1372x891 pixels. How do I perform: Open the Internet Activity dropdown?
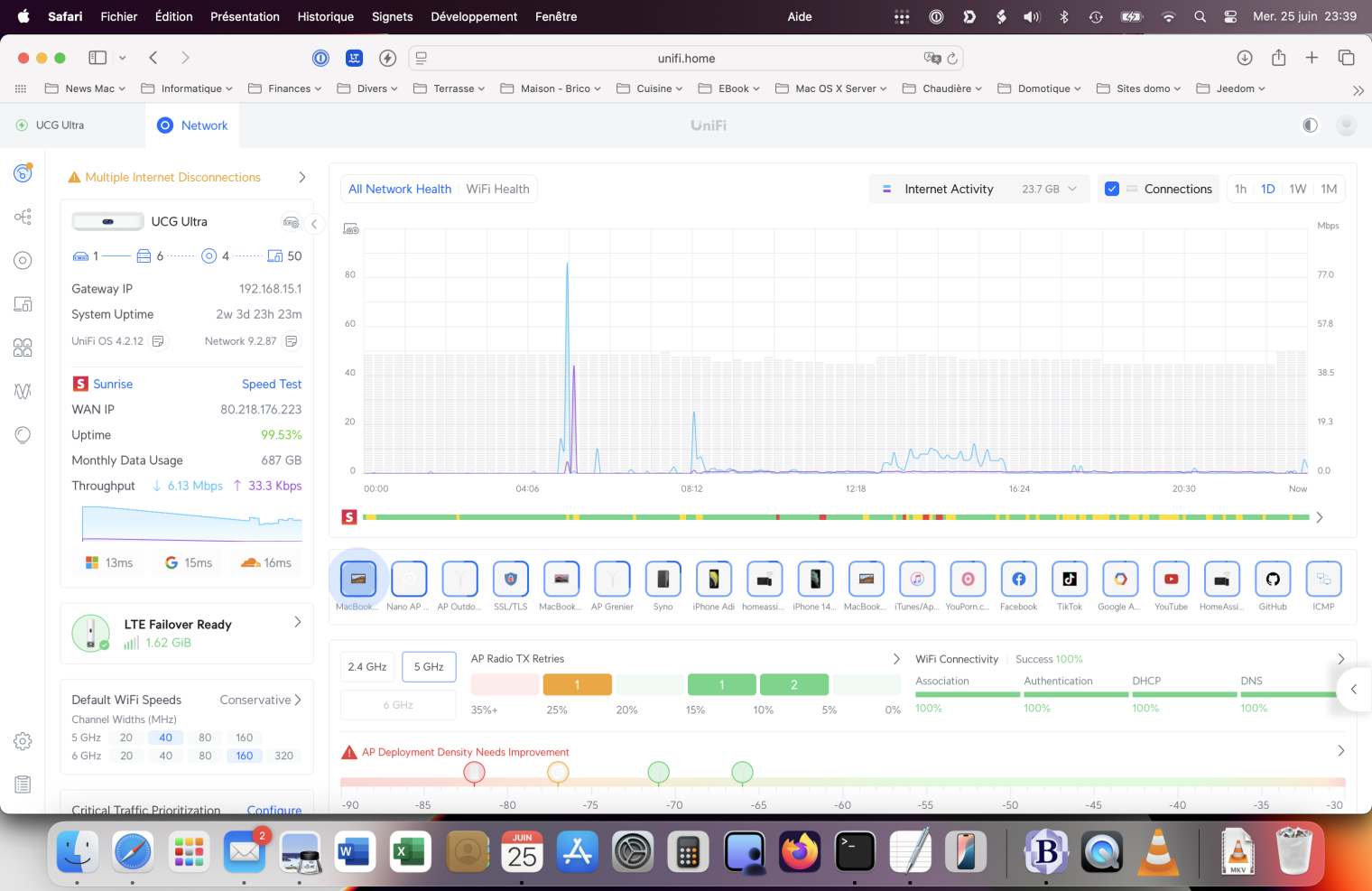[980, 189]
